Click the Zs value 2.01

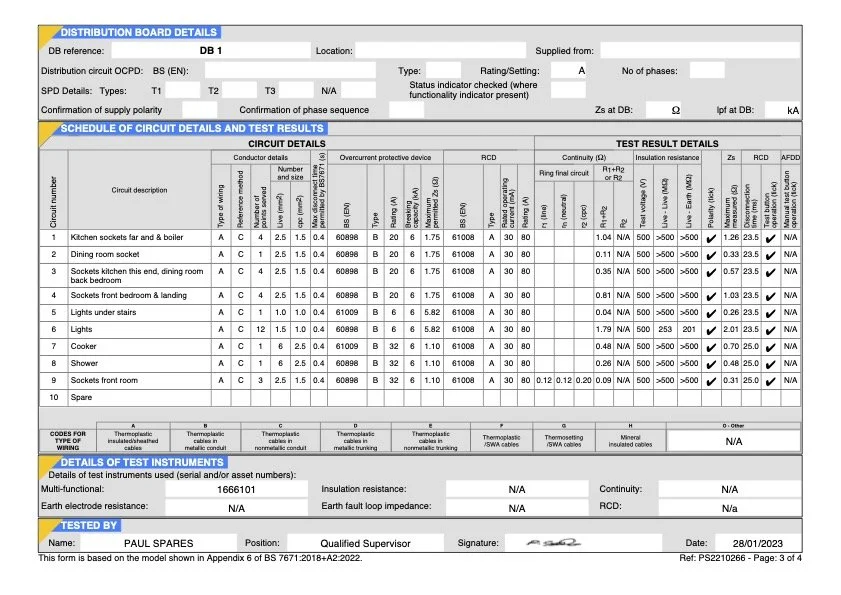pyautogui.click(x=731, y=329)
